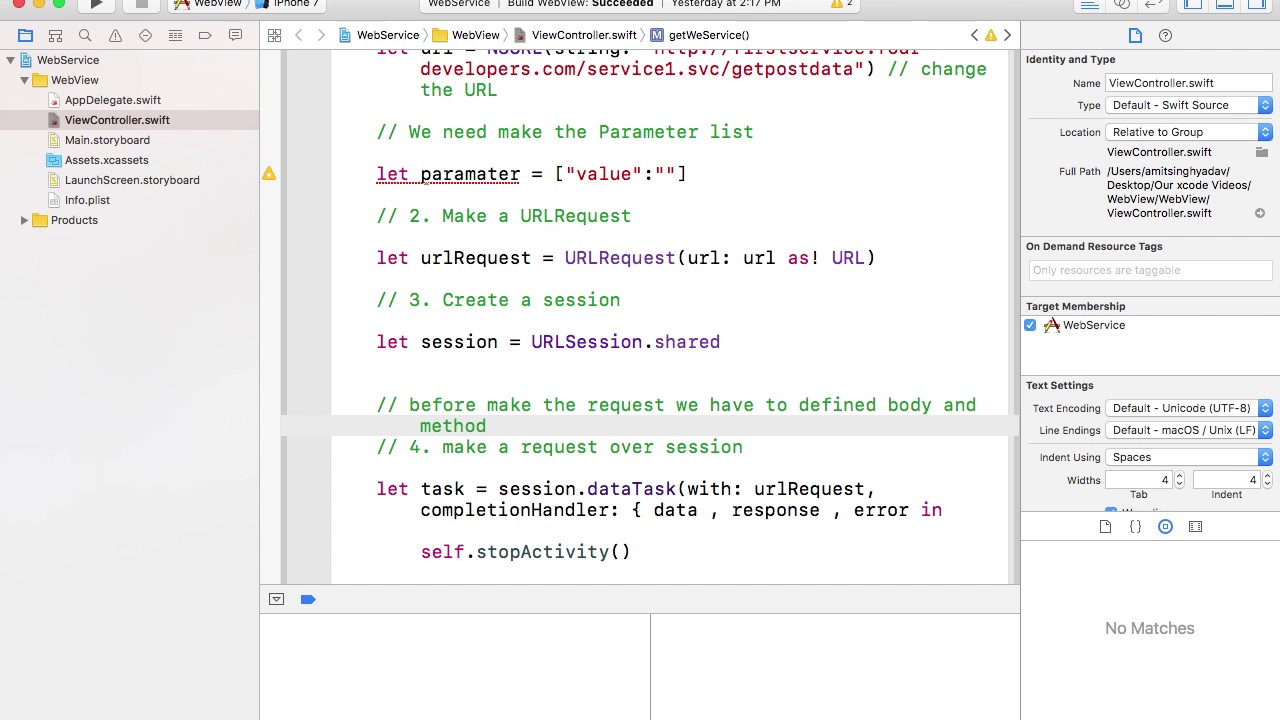Show the Quick Help inspector

click(1165, 36)
